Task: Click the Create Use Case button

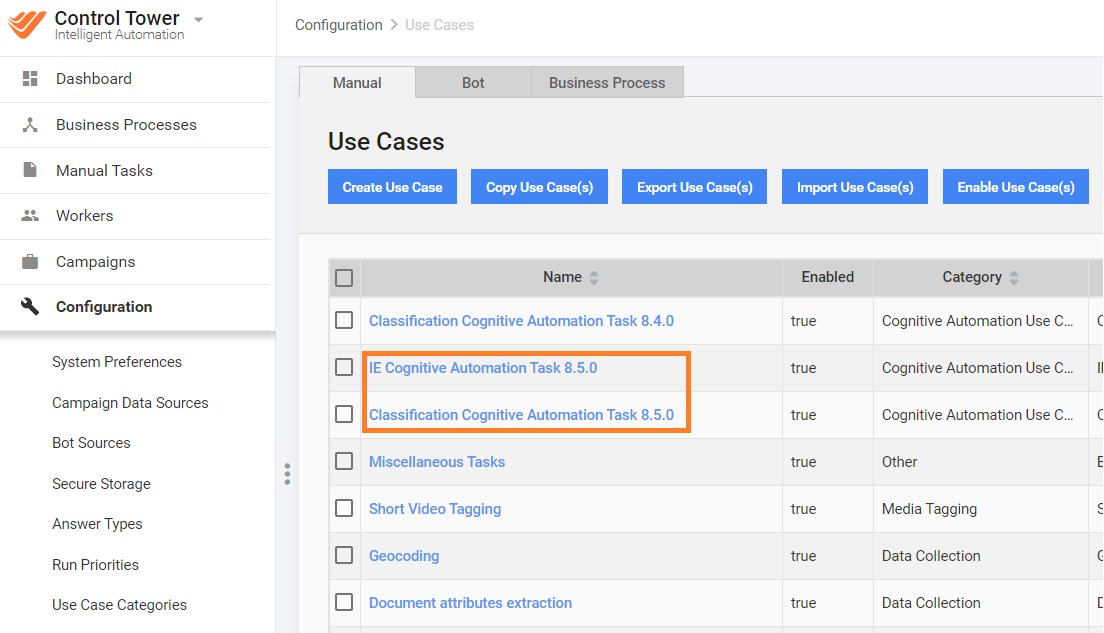Action: (x=392, y=187)
